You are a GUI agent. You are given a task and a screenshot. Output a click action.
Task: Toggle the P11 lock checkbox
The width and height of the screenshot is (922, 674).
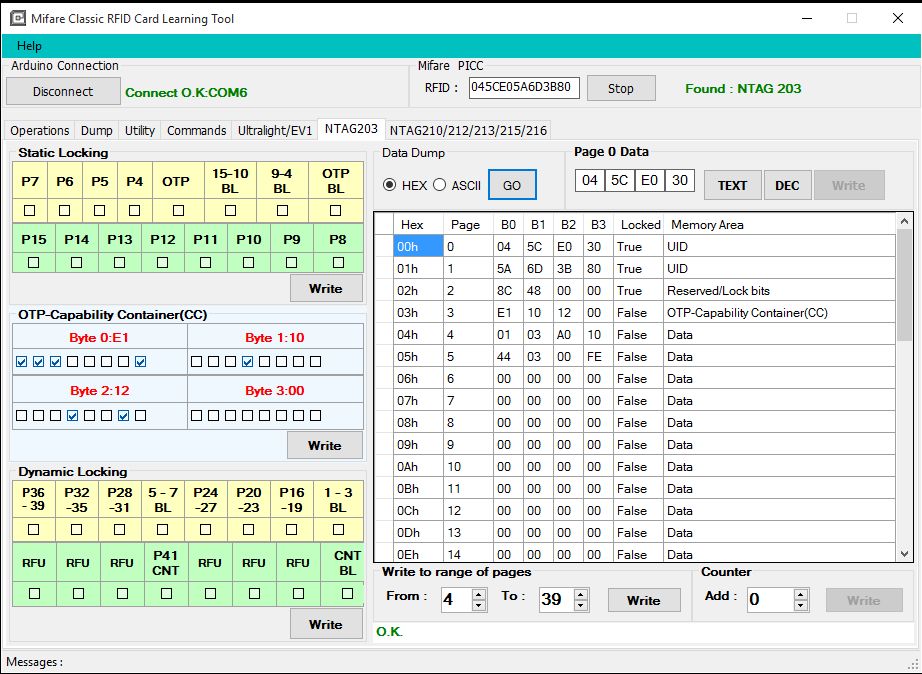pyautogui.click(x=205, y=262)
